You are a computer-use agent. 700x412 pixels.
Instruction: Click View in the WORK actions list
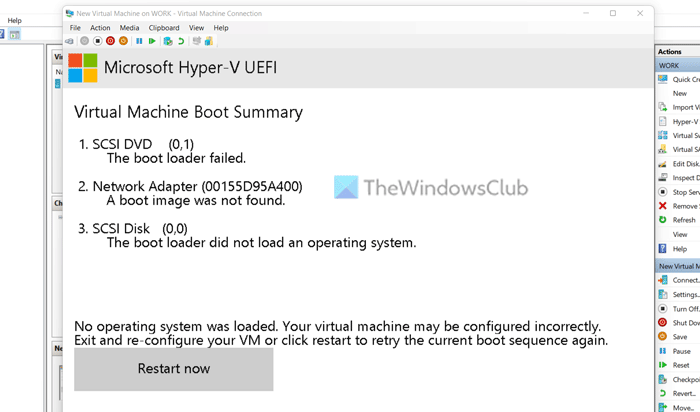[x=679, y=234]
